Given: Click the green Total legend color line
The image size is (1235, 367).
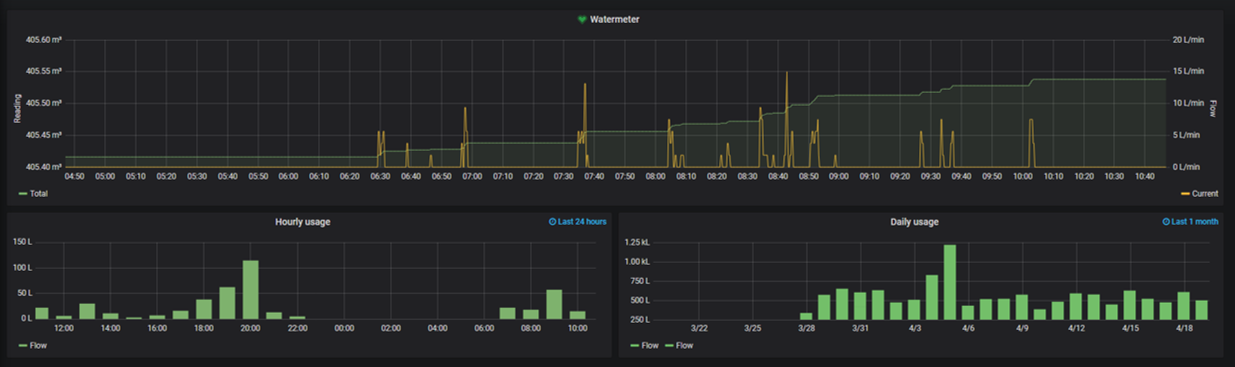Looking at the screenshot, I should tap(23, 193).
